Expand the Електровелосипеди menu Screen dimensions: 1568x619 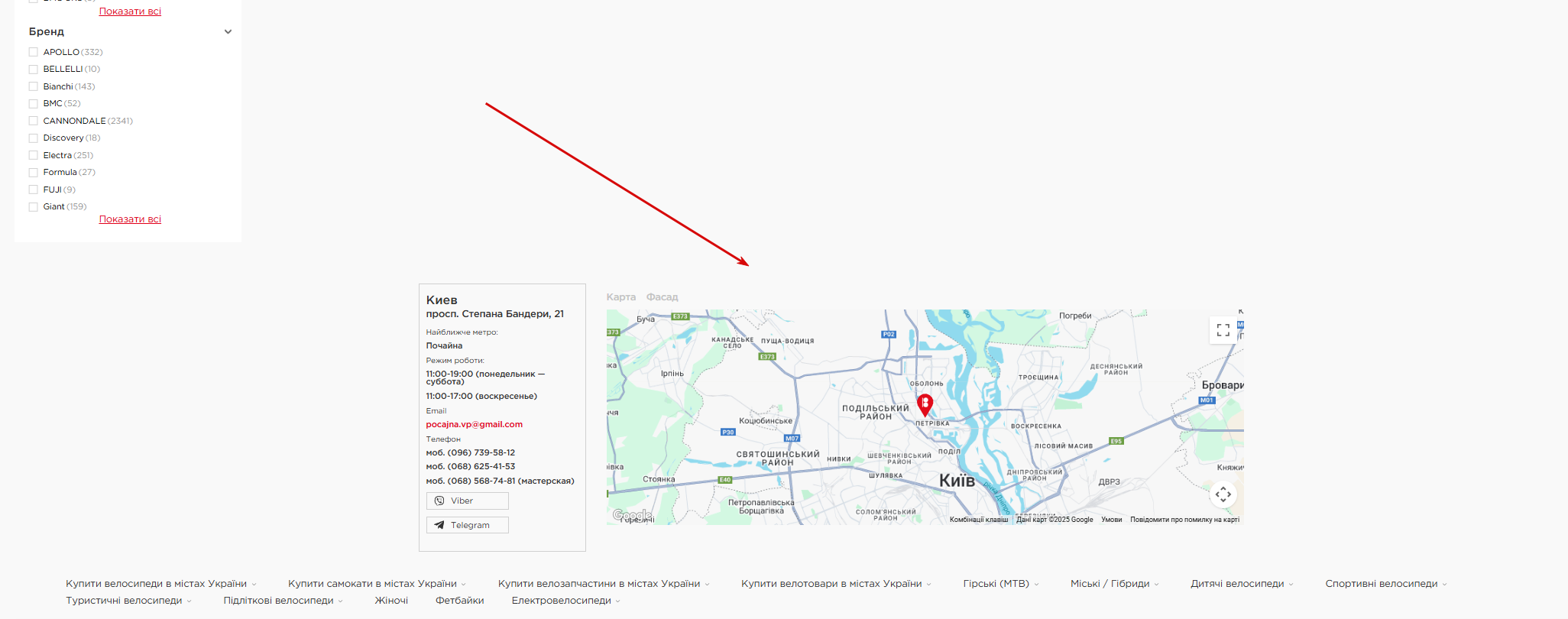(x=566, y=601)
